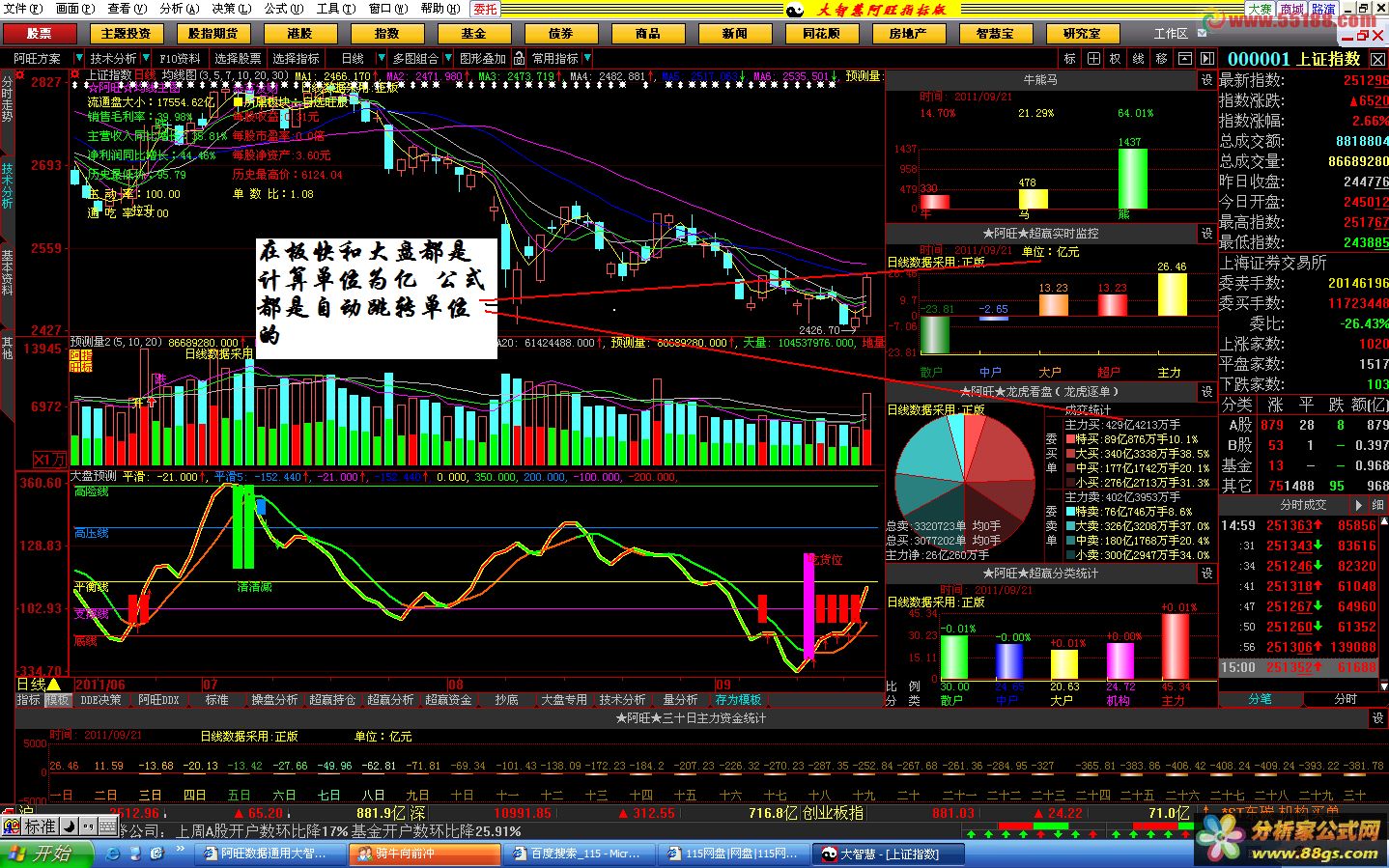Select the 股票 category tab
Image resolution: width=1389 pixels, height=868 pixels.
[39, 33]
